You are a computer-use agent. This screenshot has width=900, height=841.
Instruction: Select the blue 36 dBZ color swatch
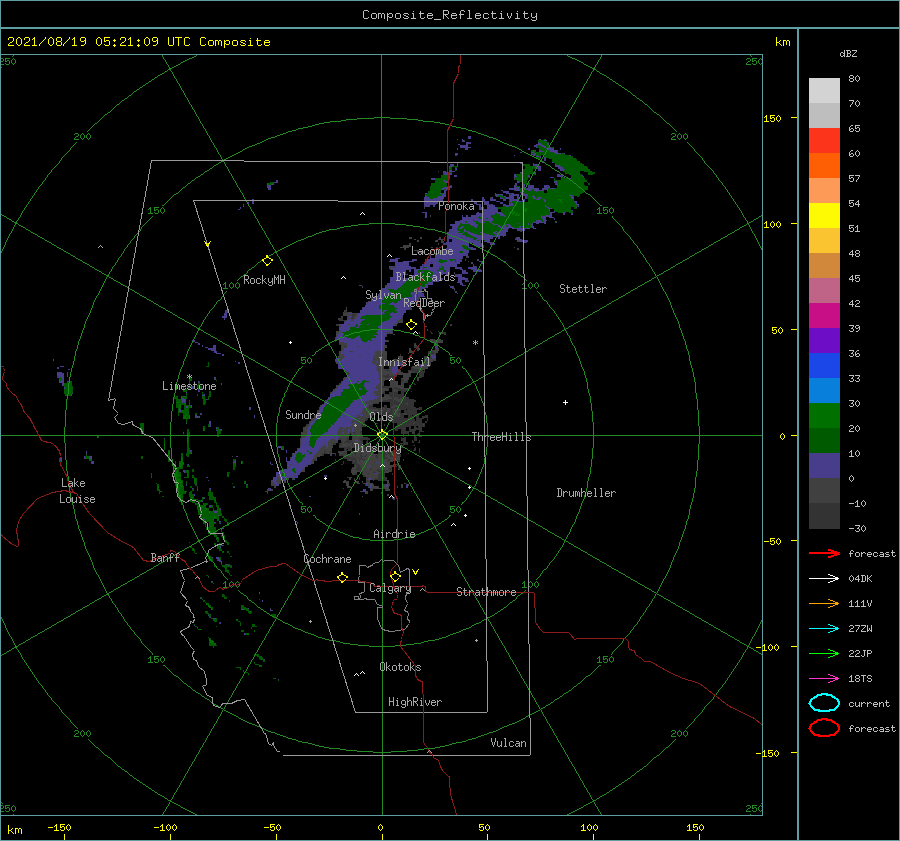(x=824, y=365)
